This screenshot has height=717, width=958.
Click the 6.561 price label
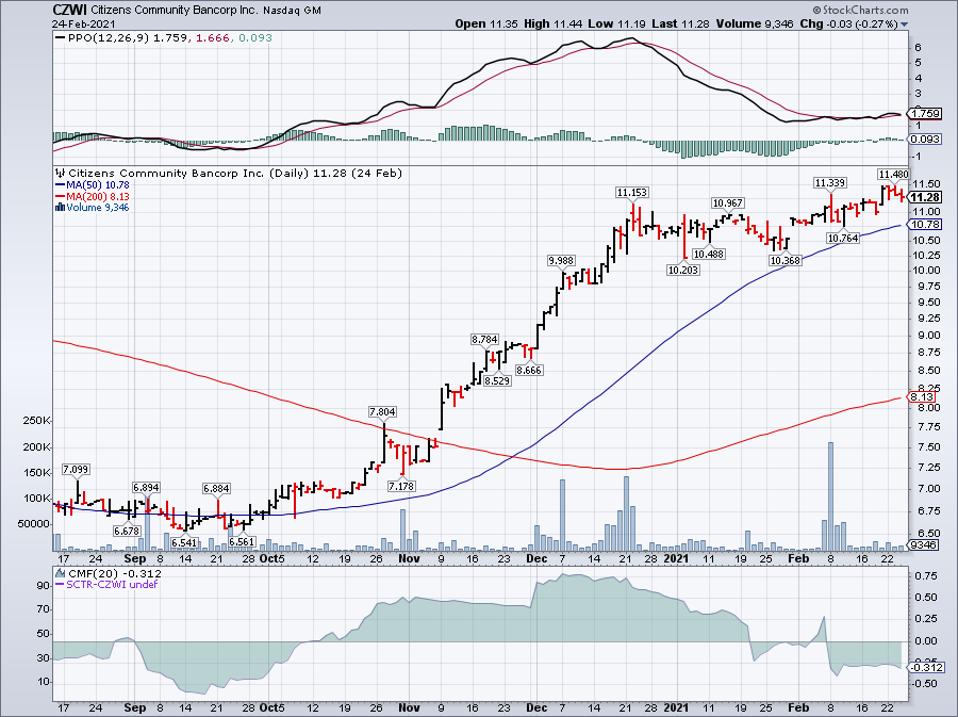pos(241,542)
